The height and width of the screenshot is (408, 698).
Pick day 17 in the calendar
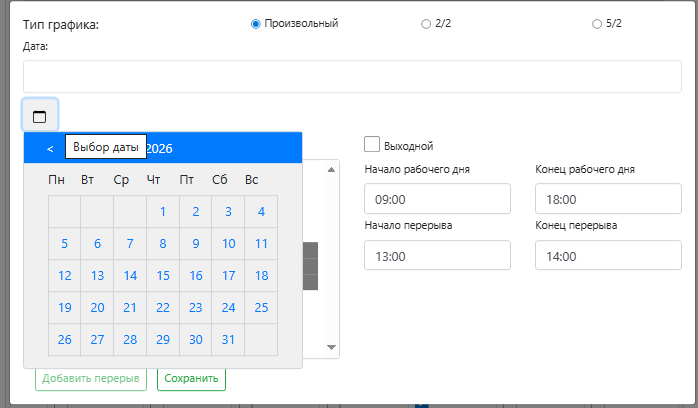point(228,275)
